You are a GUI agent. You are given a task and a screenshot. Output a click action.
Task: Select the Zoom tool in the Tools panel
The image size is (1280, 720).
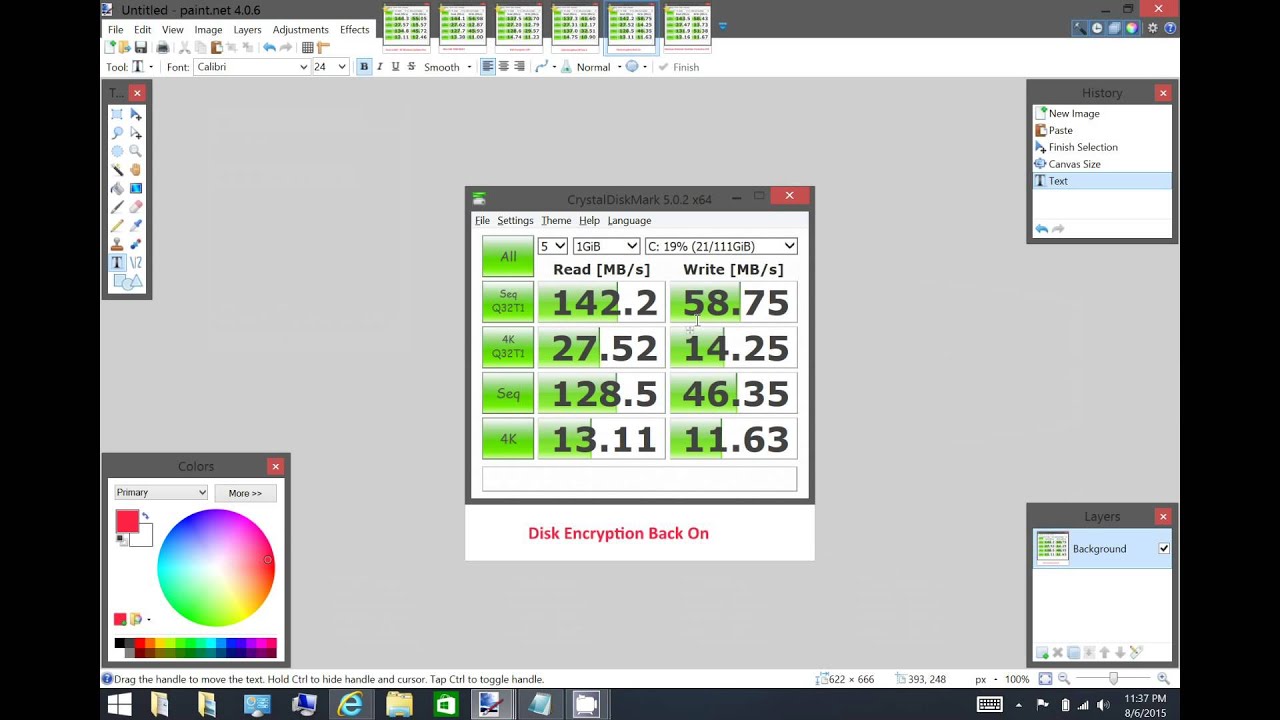point(136,151)
